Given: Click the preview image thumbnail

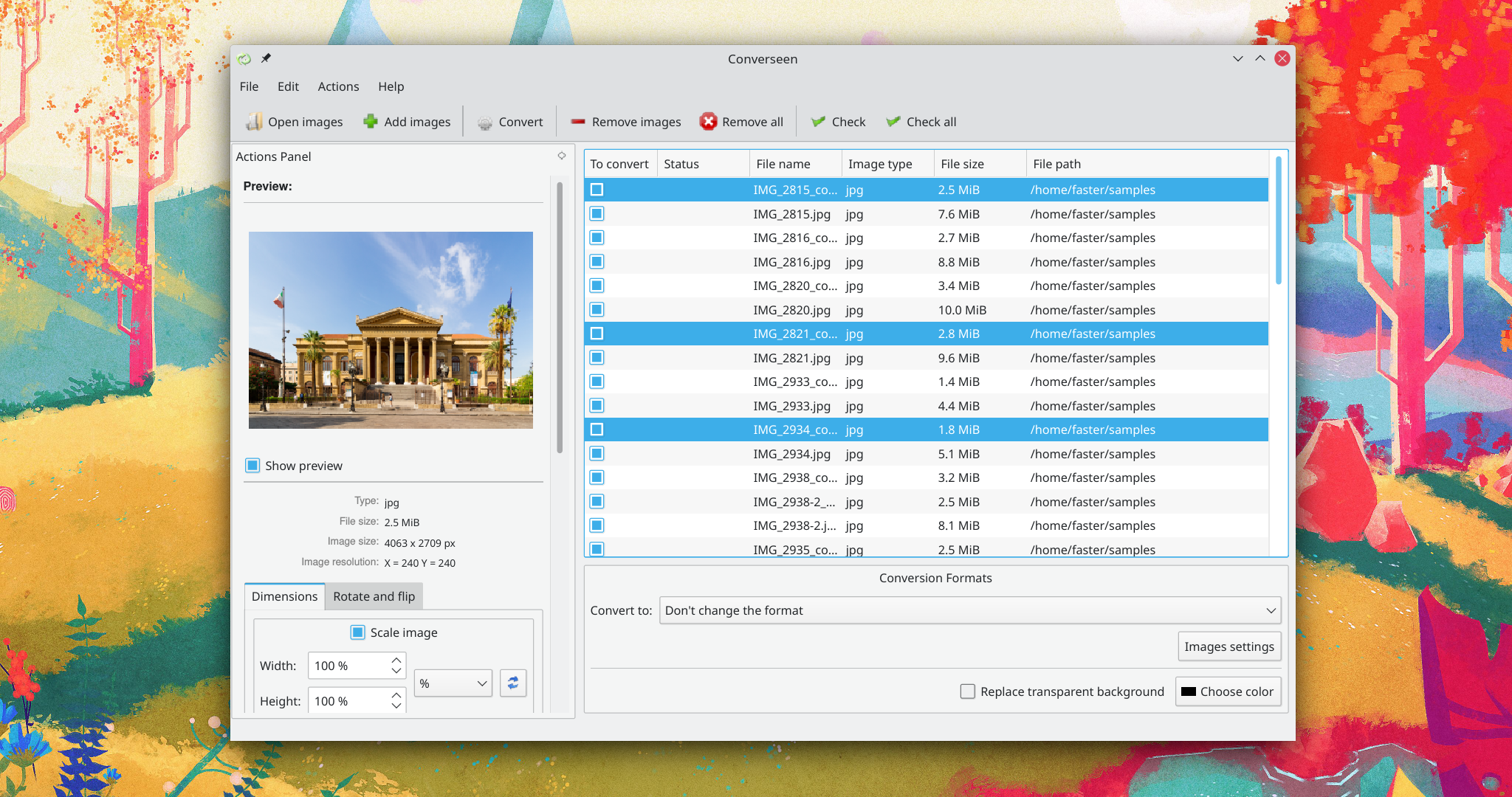Looking at the screenshot, I should coord(391,330).
